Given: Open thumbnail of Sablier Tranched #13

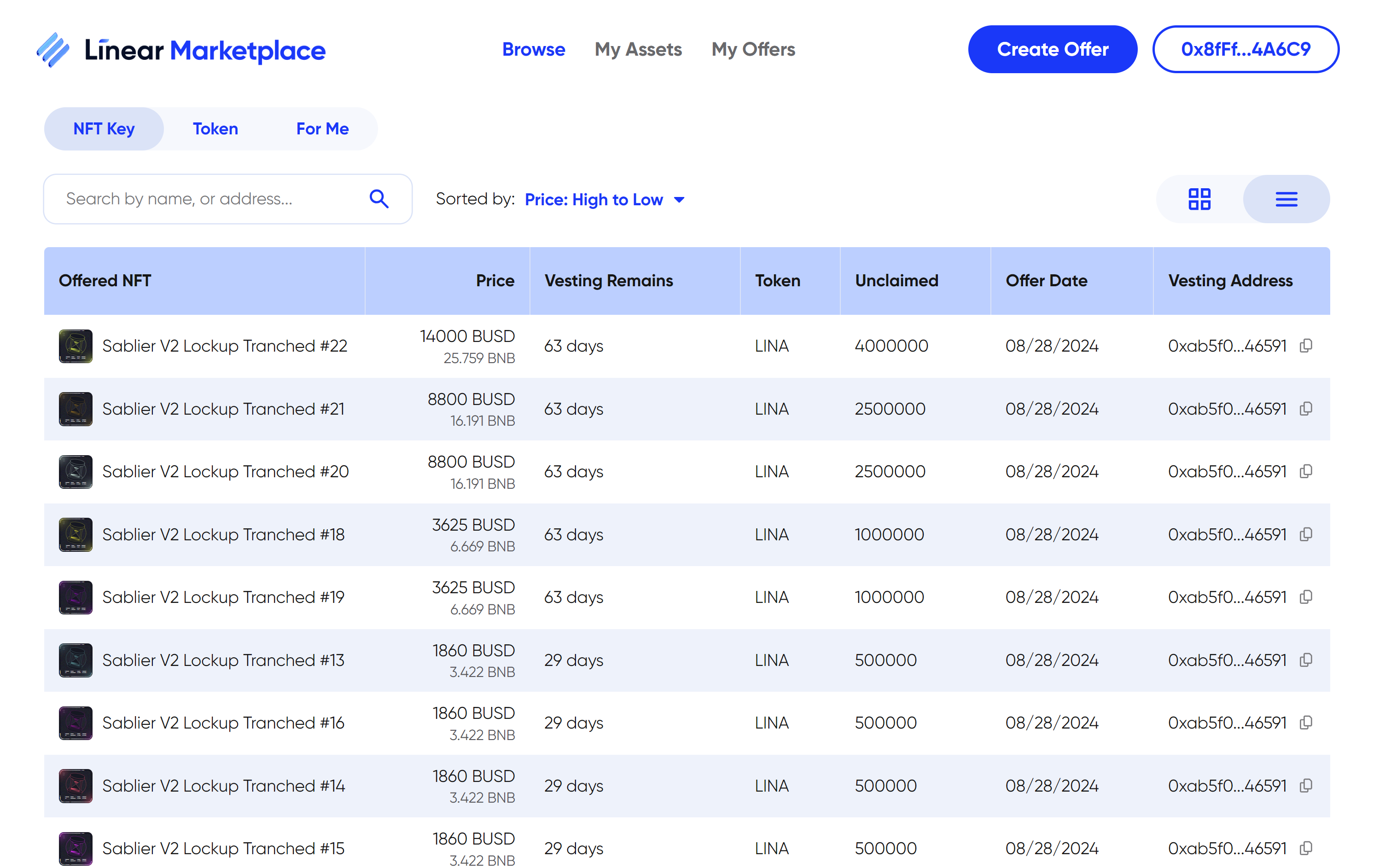Looking at the screenshot, I should point(76,660).
